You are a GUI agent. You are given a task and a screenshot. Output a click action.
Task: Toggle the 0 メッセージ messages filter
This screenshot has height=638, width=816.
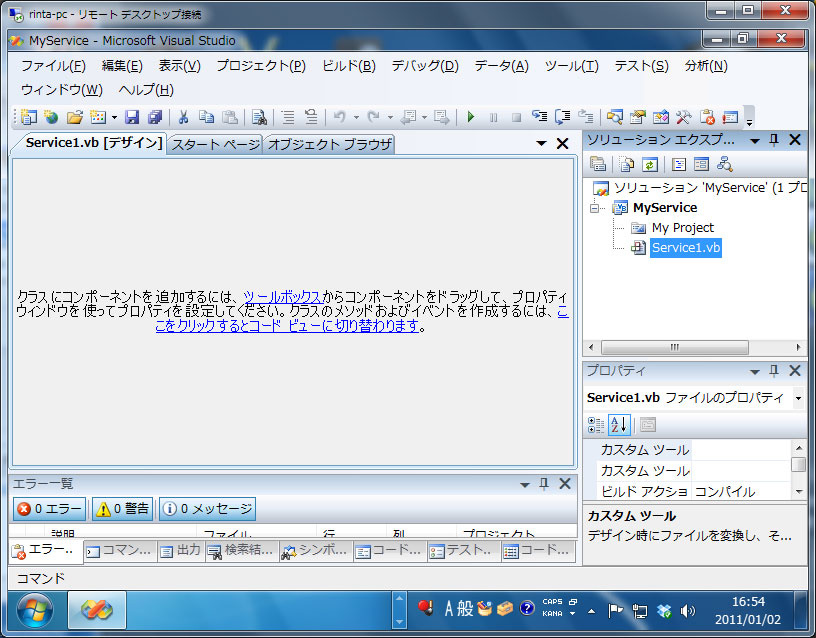point(206,508)
